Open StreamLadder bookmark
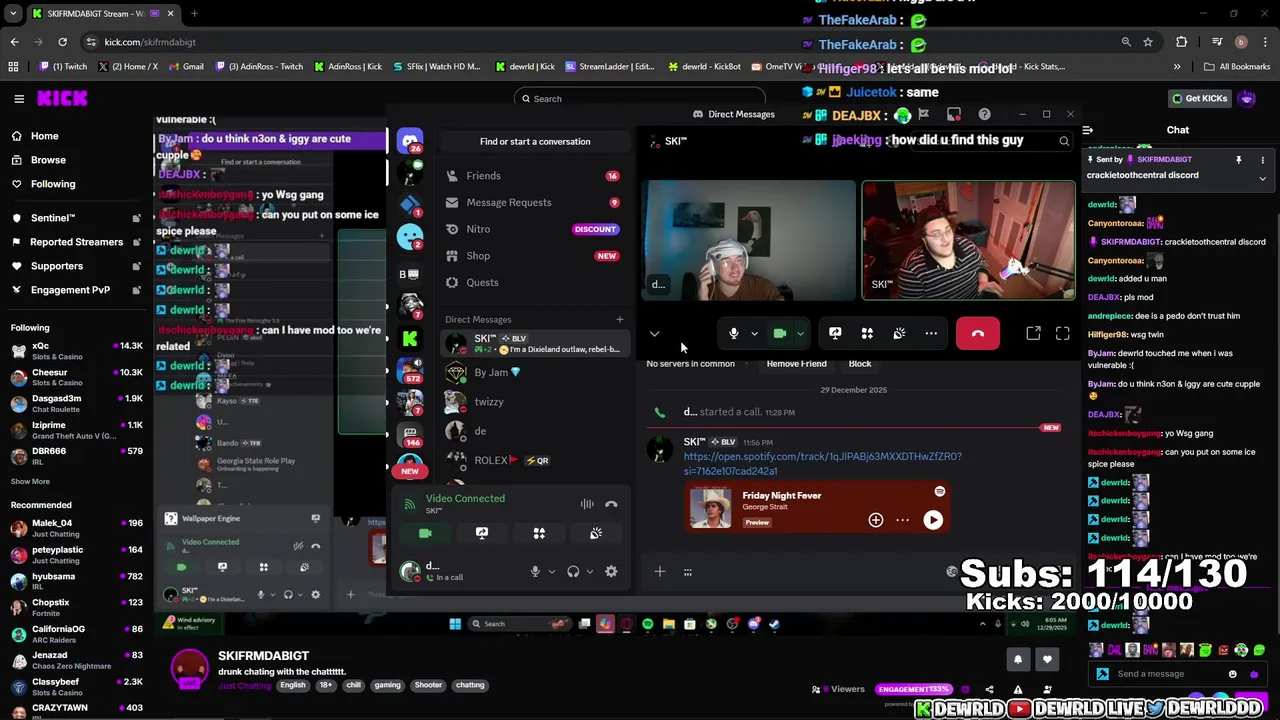 [609, 67]
